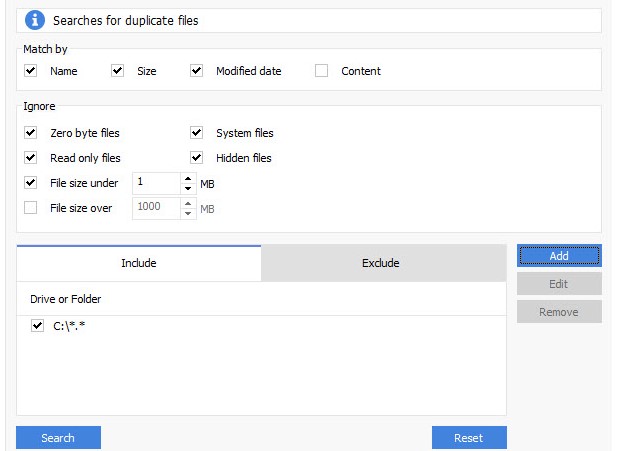Screen dimensions: 632x451
Task: Enable matching by Content
Action: 321,71
